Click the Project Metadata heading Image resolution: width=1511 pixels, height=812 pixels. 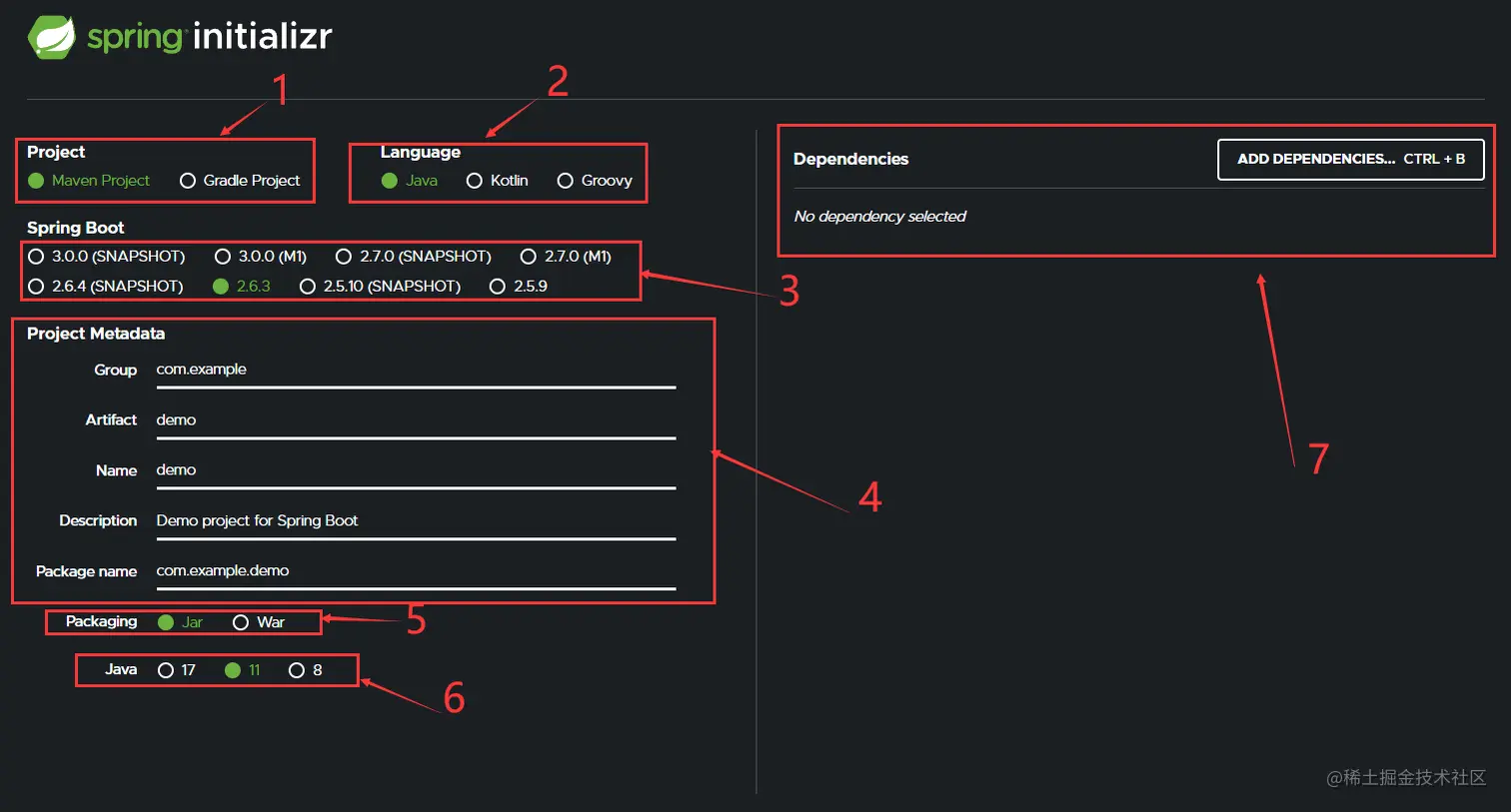point(96,334)
